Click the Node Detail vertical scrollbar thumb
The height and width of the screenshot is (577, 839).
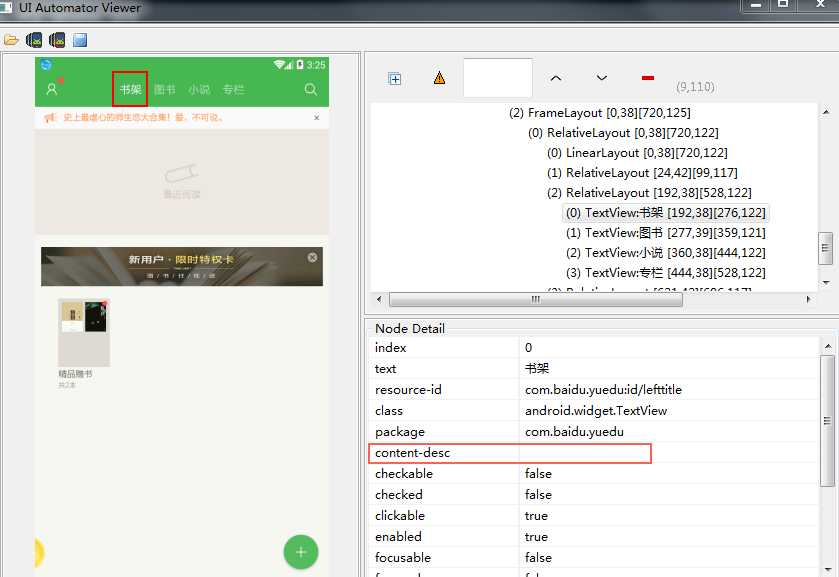(827, 421)
